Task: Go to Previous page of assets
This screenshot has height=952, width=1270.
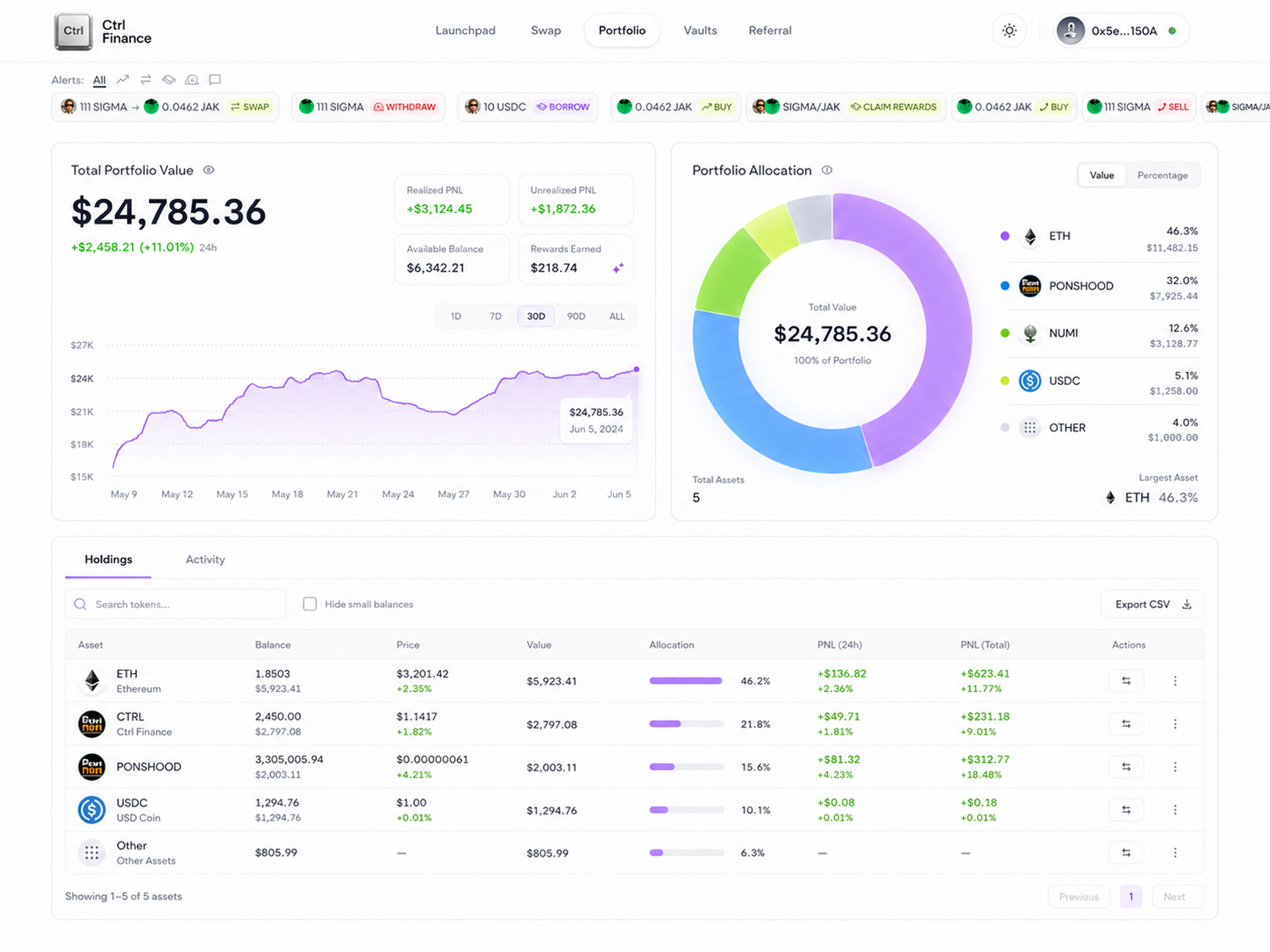Action: pyautogui.click(x=1079, y=897)
